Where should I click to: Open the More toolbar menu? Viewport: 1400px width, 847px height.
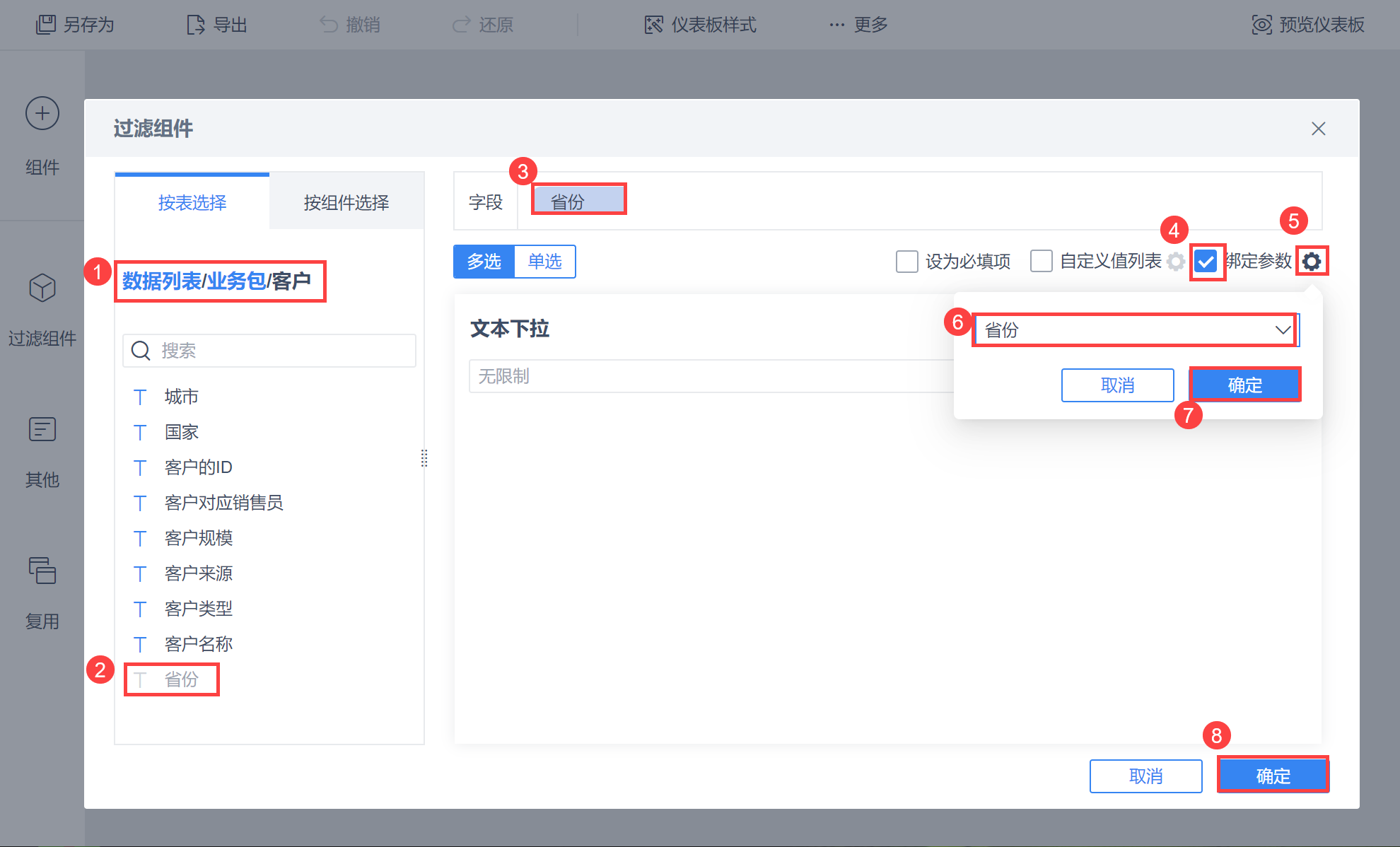858,25
